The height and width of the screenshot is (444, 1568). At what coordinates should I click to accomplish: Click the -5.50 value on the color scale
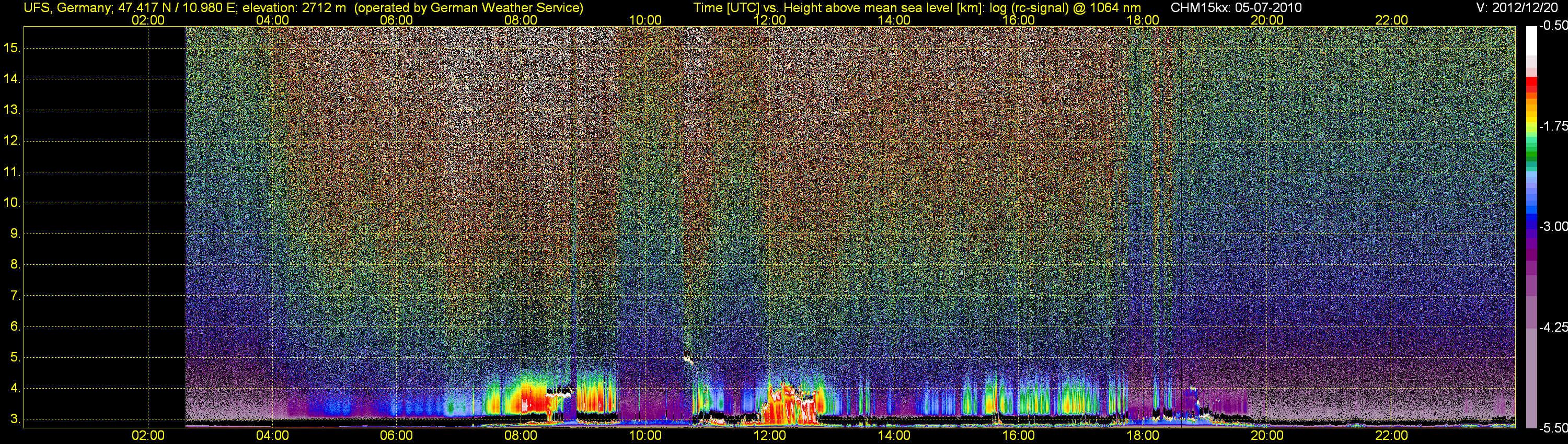coord(1553,428)
